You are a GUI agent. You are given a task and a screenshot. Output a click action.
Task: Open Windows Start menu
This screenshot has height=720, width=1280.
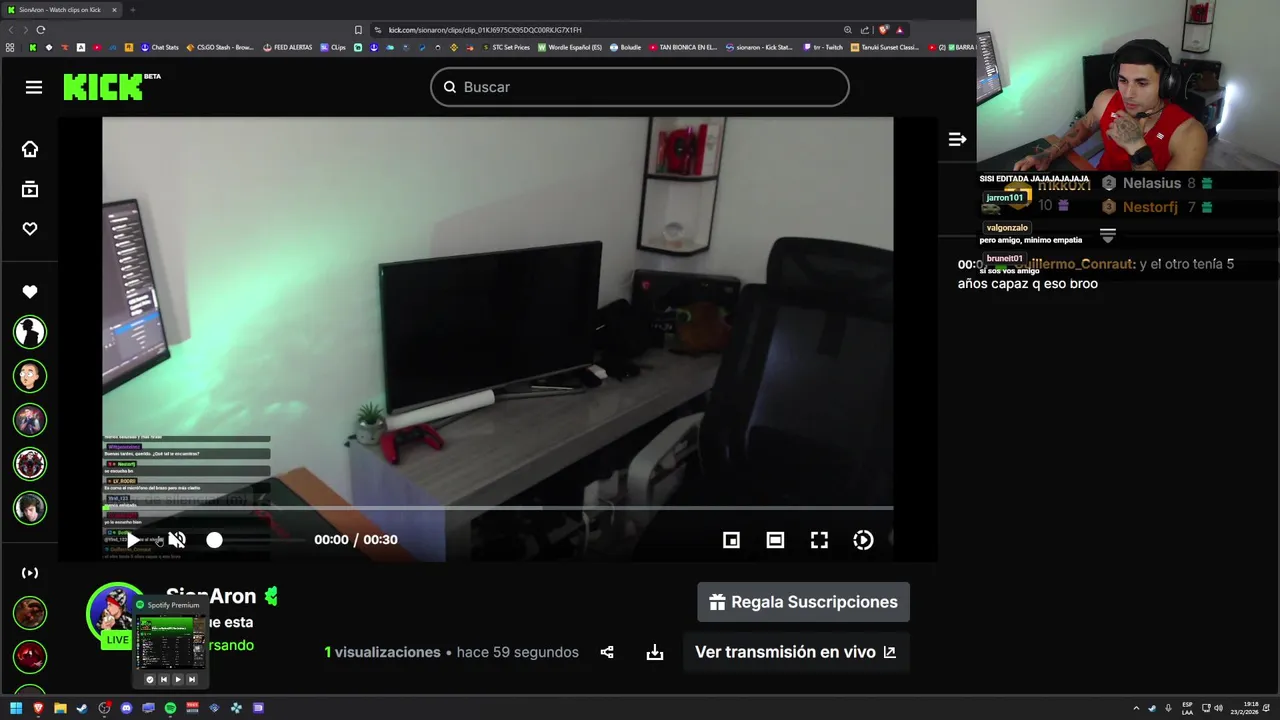(x=16, y=708)
